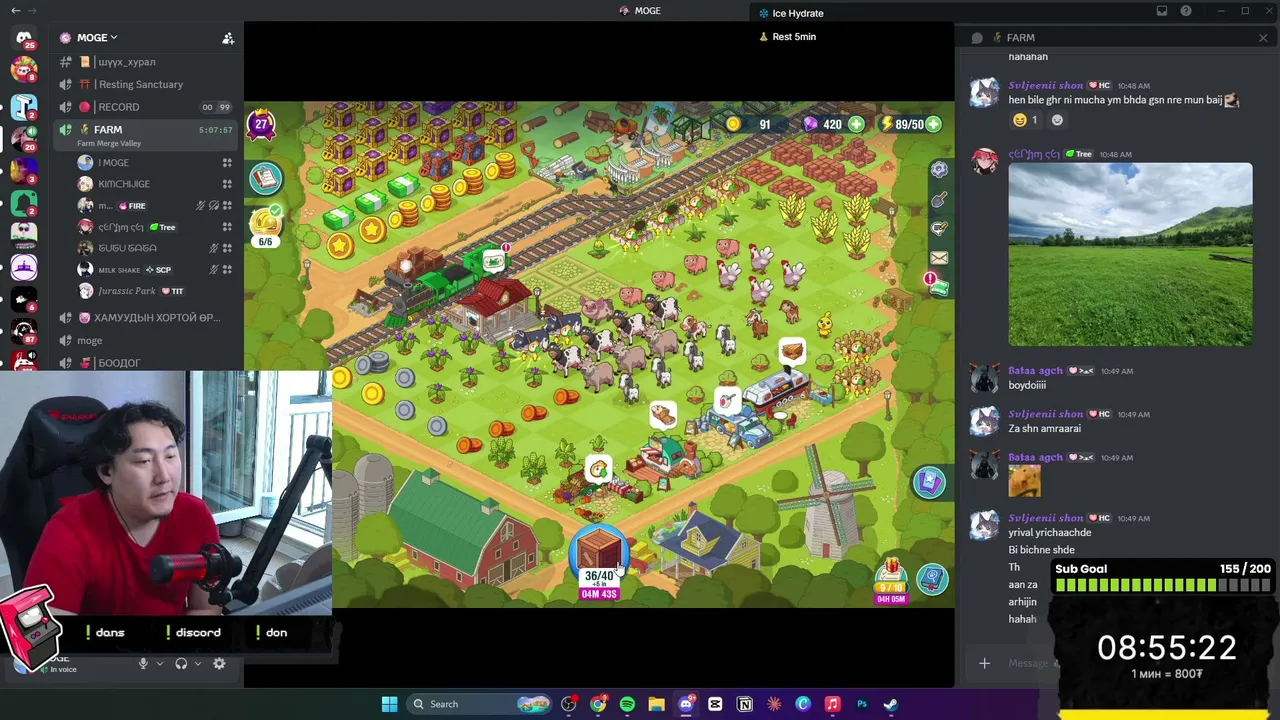Image resolution: width=1280 pixels, height=720 pixels.
Task: Add the laughing emoji reaction
Action: (1026, 120)
